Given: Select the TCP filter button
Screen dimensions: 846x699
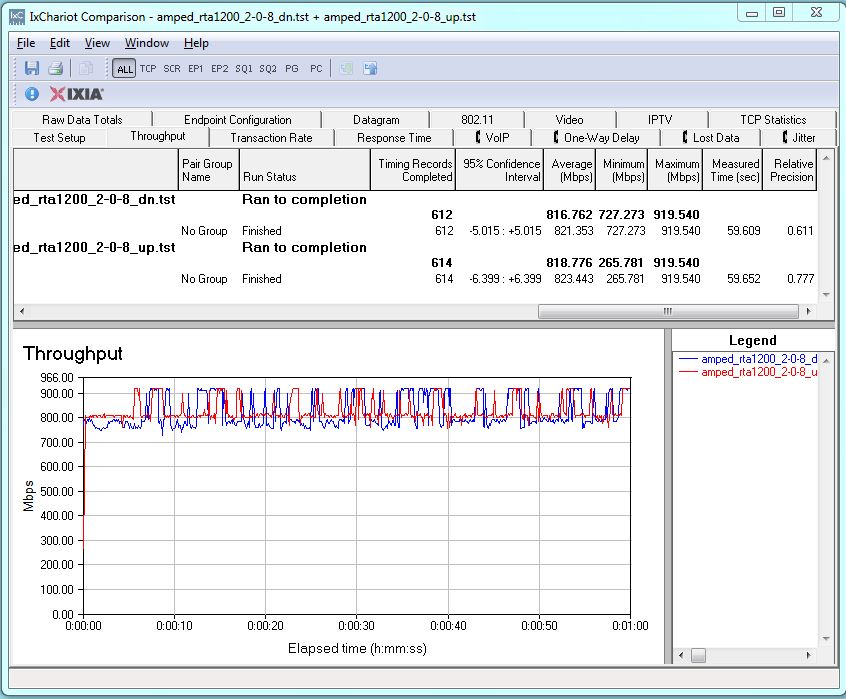Looking at the screenshot, I should coord(148,68).
